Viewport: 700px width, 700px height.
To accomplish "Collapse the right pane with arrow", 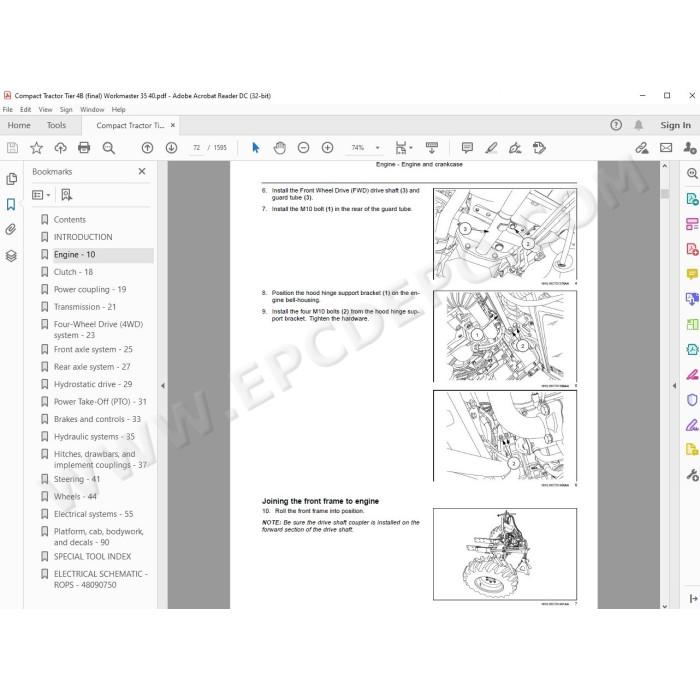I will click(x=674, y=385).
